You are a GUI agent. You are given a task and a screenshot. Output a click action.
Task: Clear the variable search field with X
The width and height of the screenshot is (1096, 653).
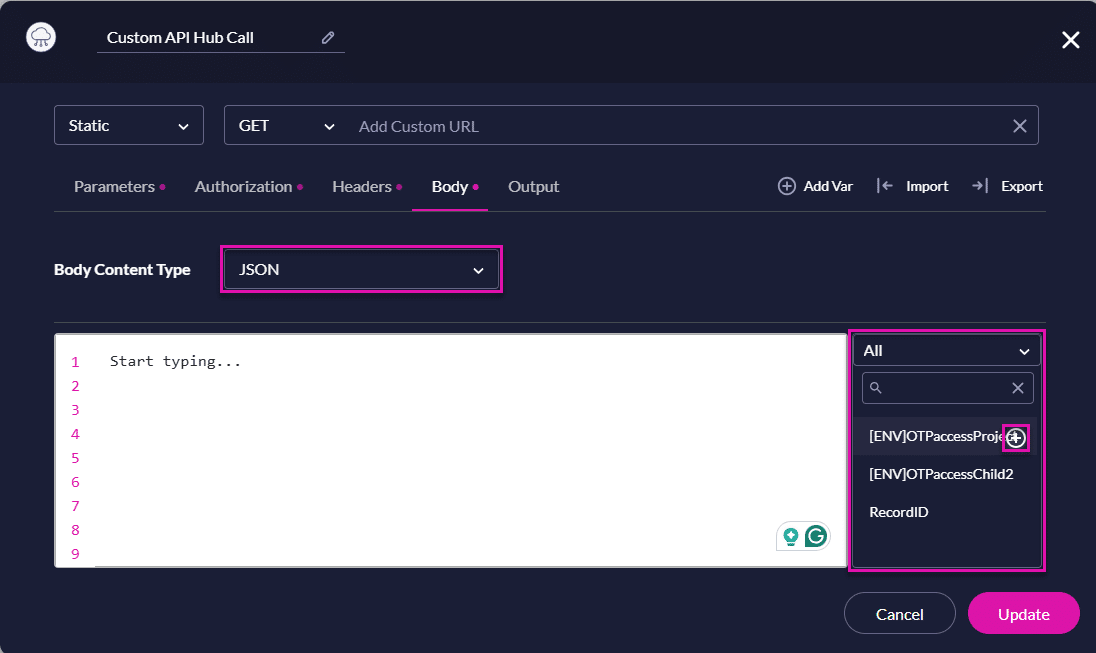1017,388
